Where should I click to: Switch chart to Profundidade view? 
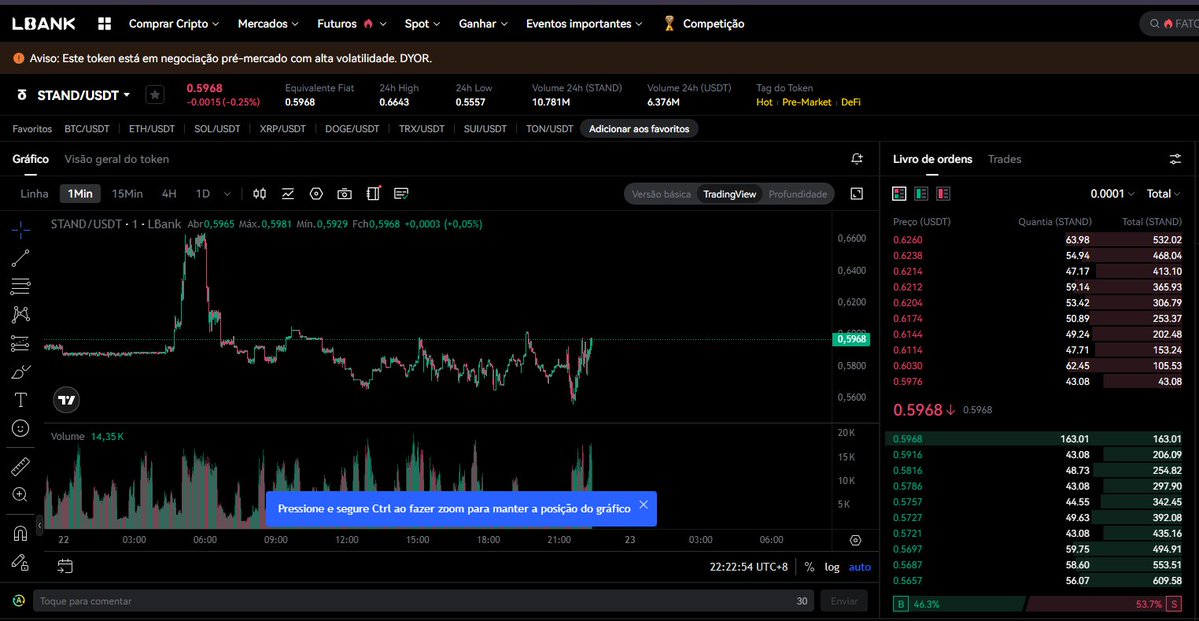coord(798,194)
